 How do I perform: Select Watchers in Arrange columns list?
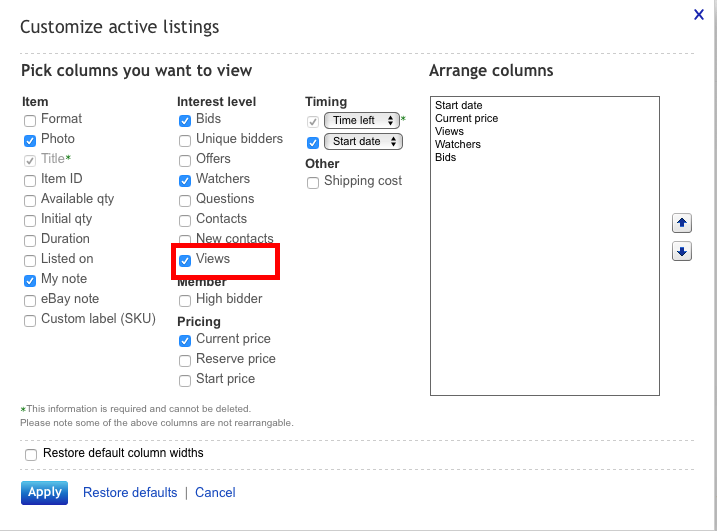coord(458,144)
